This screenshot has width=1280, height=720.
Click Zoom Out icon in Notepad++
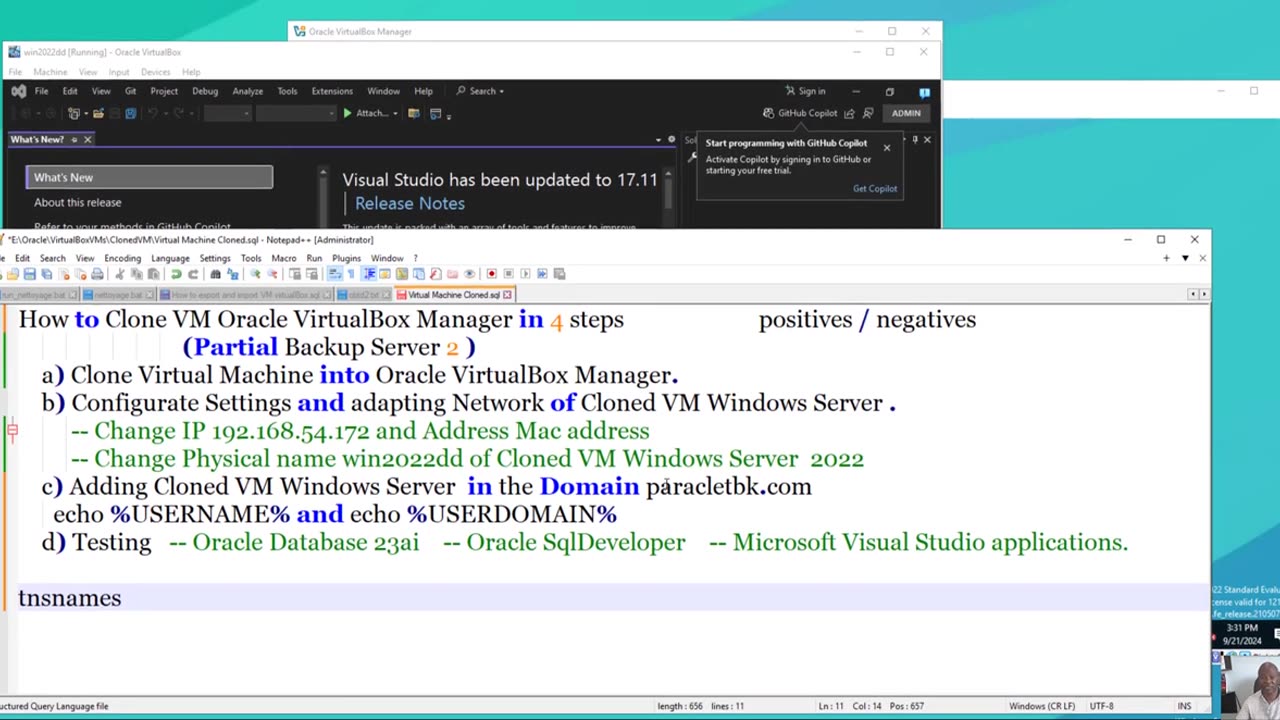pos(272,274)
